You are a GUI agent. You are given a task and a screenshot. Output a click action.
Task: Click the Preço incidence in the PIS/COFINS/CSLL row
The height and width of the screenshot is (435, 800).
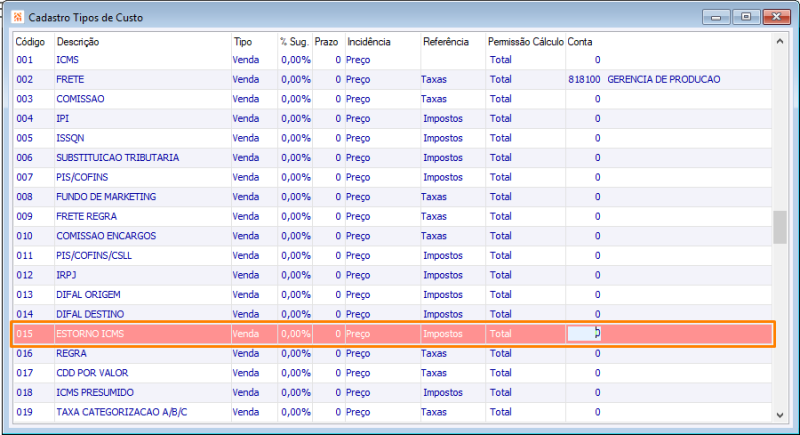point(358,255)
